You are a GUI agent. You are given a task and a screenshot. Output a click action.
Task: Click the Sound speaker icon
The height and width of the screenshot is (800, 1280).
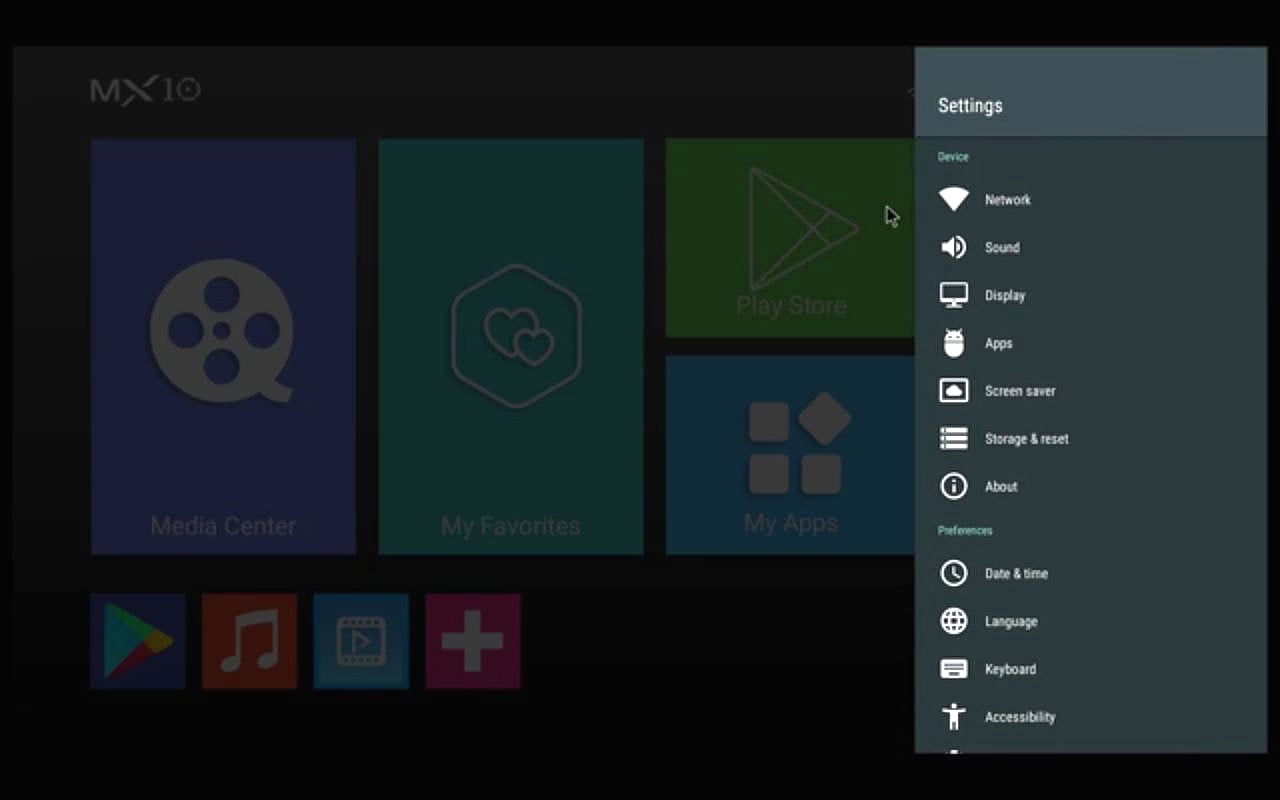954,247
